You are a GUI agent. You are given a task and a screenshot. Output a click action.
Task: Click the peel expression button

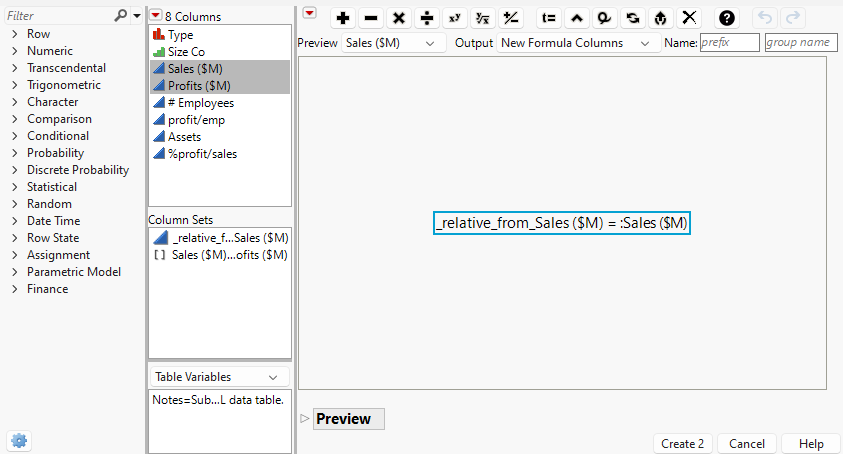[x=661, y=18]
